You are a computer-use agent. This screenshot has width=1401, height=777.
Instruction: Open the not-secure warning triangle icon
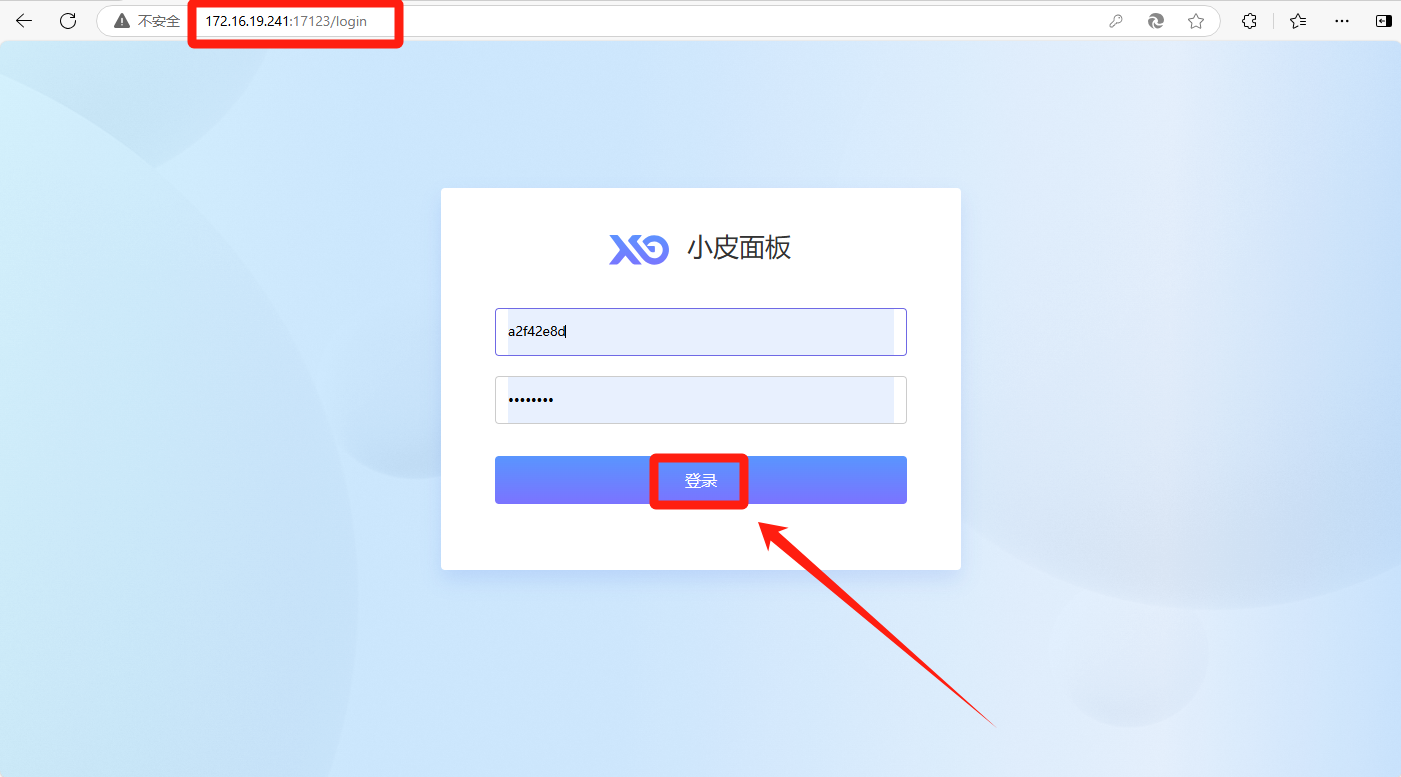pos(122,21)
